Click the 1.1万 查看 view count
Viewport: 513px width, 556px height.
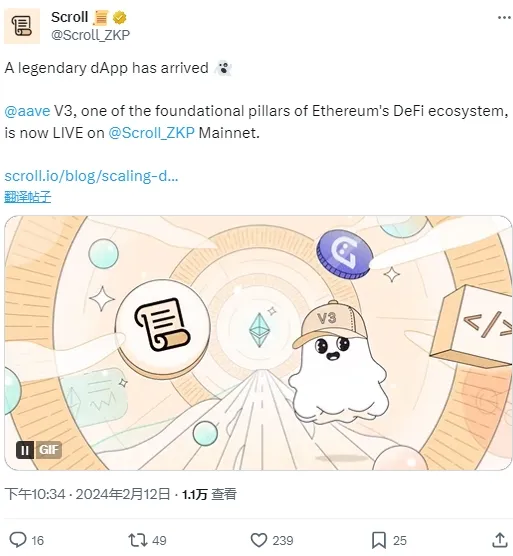click(x=209, y=494)
